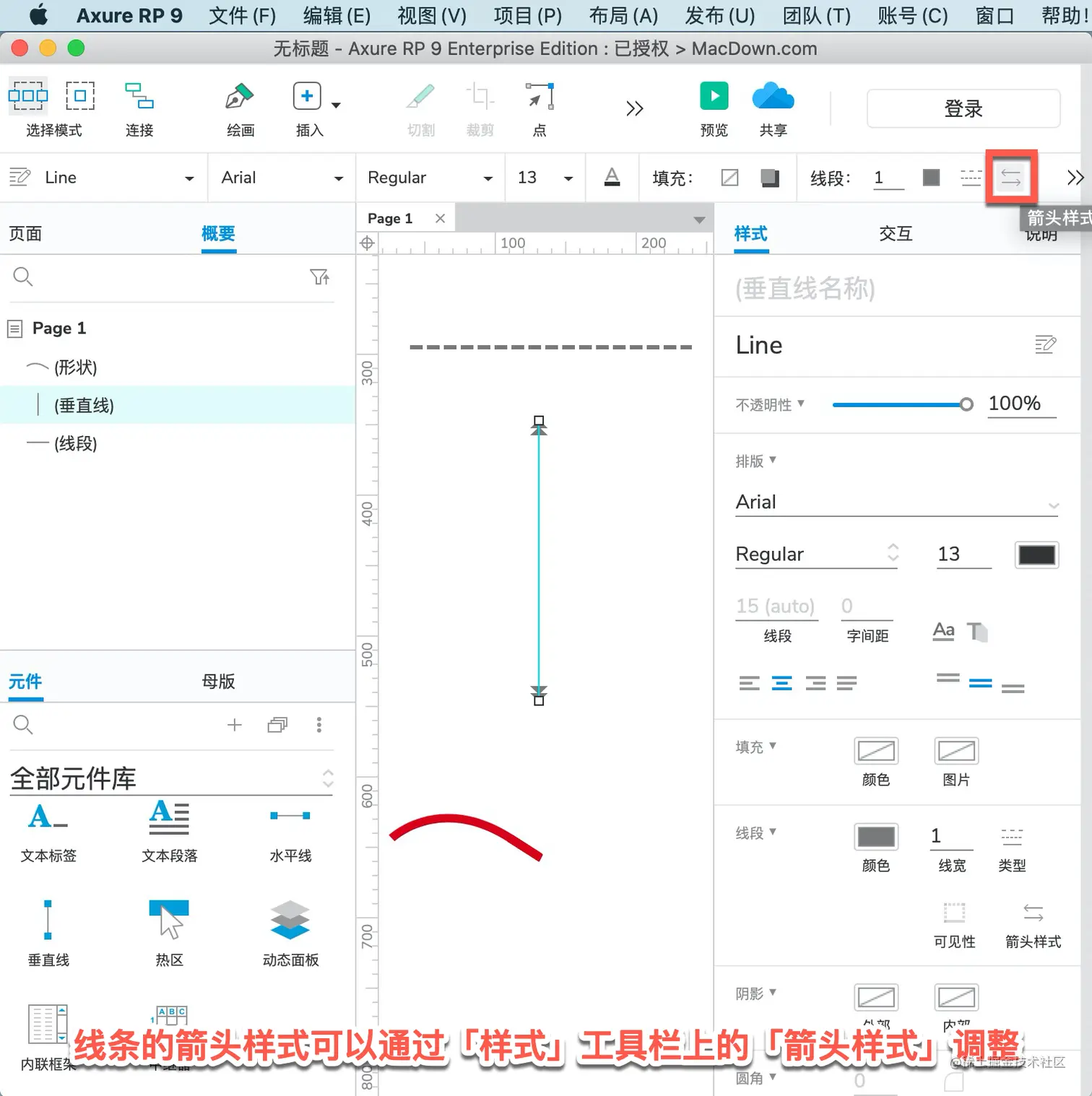Click the text shadow T icon
The height and width of the screenshot is (1096, 1092).
click(977, 632)
